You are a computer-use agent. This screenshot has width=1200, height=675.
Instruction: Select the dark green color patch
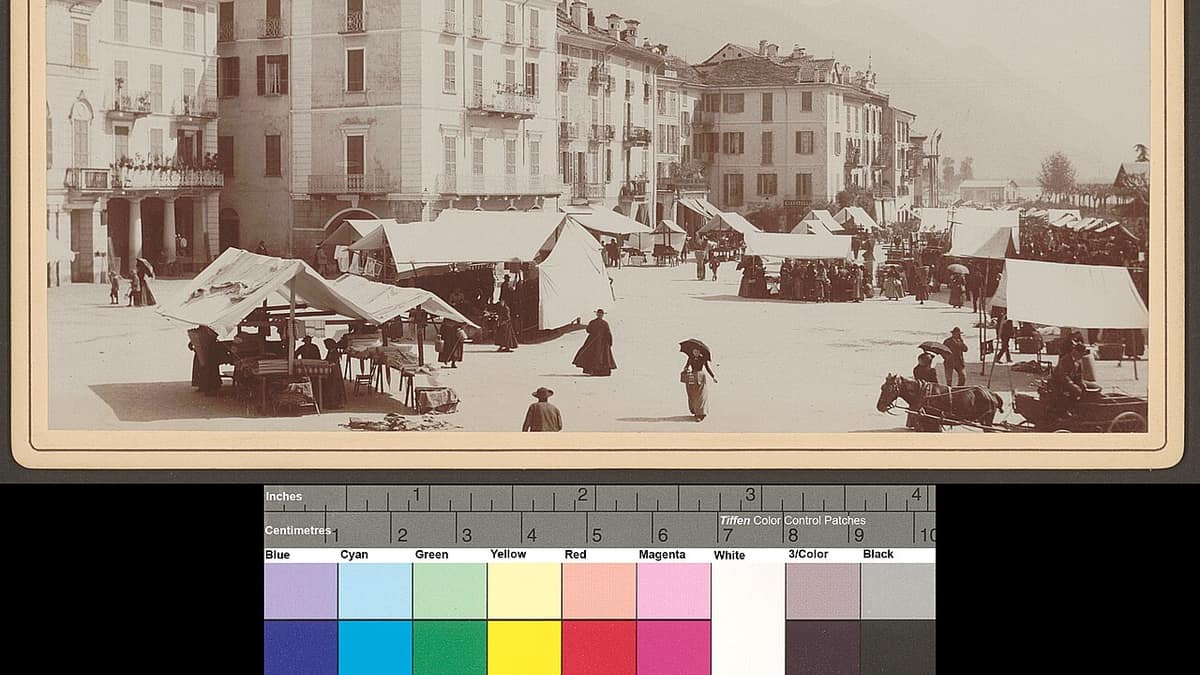[449, 647]
